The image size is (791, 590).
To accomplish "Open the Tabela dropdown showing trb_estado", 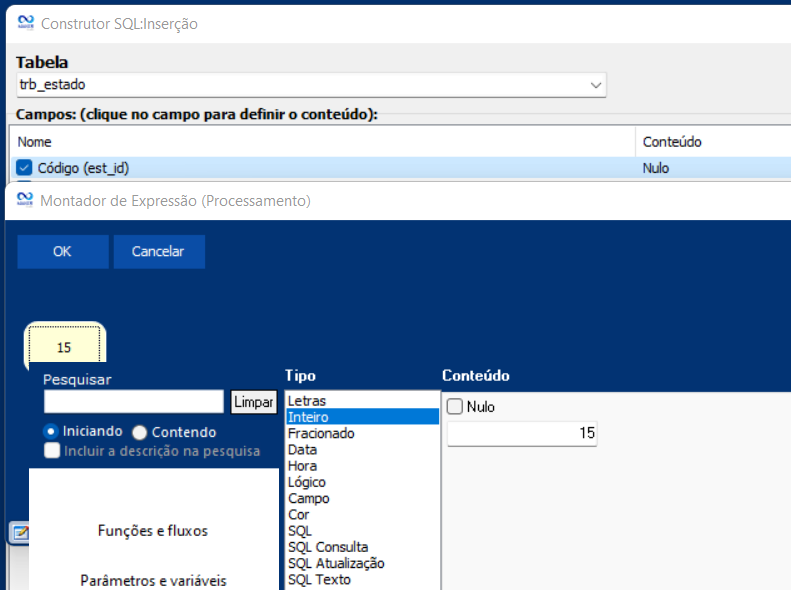I will [x=596, y=85].
